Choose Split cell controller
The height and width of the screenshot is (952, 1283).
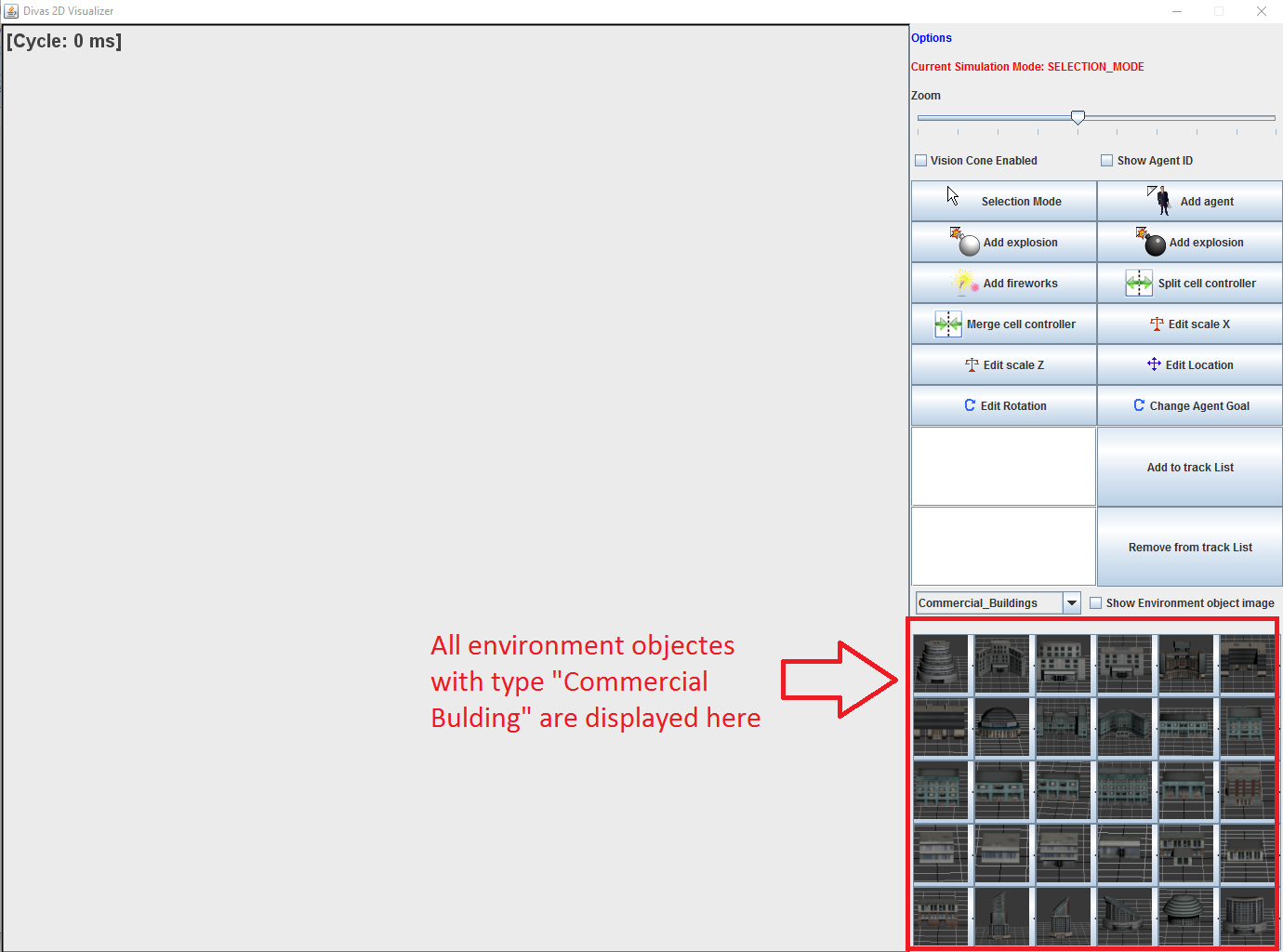coord(1190,283)
